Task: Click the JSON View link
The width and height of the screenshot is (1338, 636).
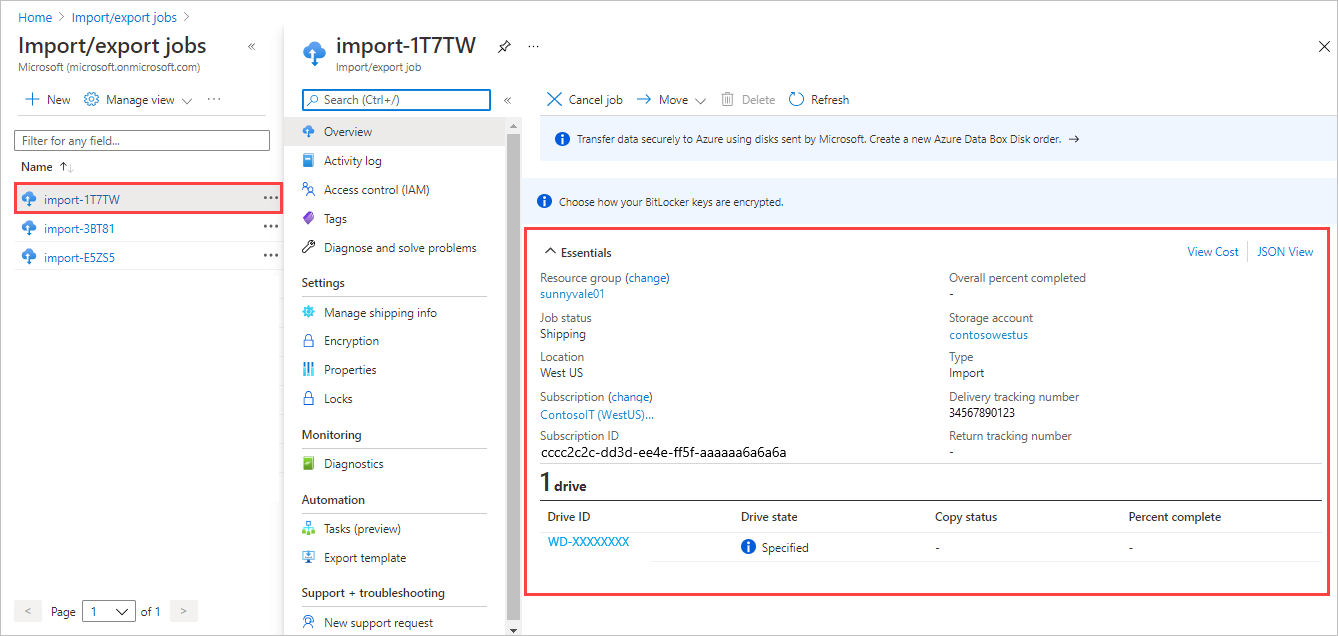Action: [x=1285, y=251]
